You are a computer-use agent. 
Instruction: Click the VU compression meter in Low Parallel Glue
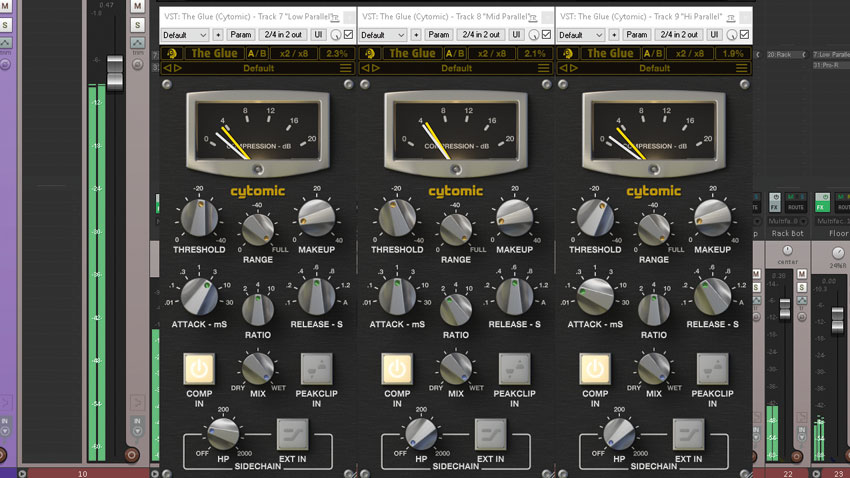257,132
